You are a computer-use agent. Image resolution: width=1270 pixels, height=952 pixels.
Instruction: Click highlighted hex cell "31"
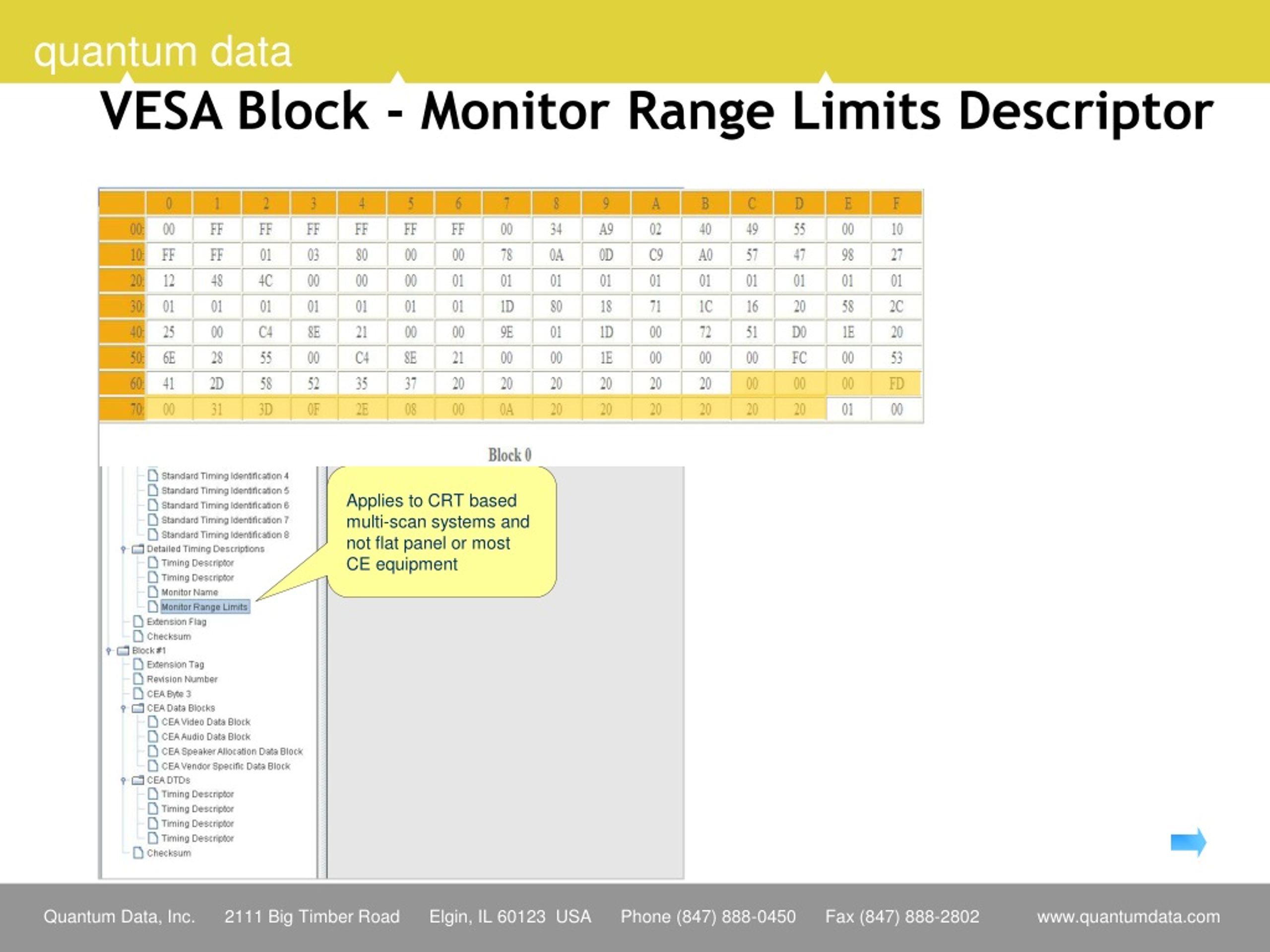point(216,410)
